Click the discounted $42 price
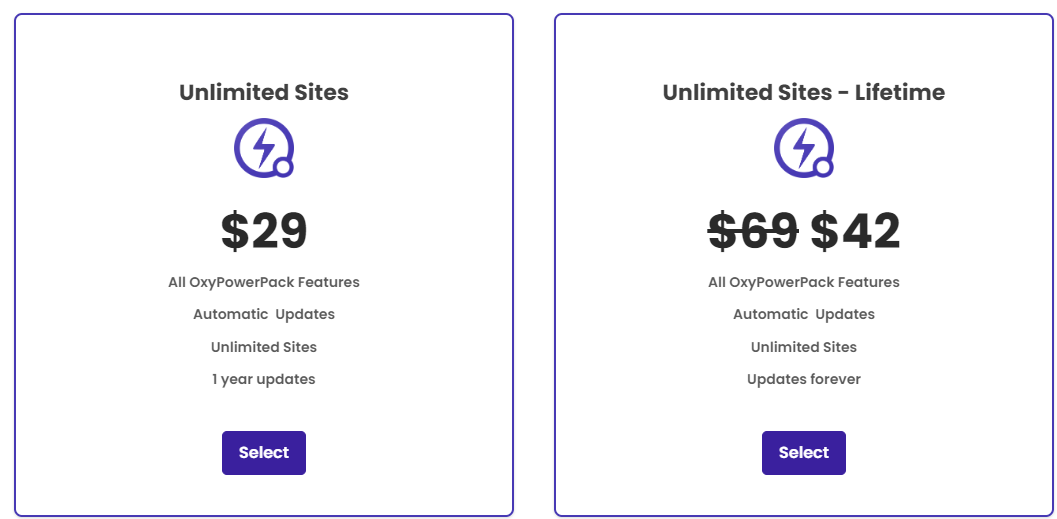1057x519 pixels. [x=855, y=231]
